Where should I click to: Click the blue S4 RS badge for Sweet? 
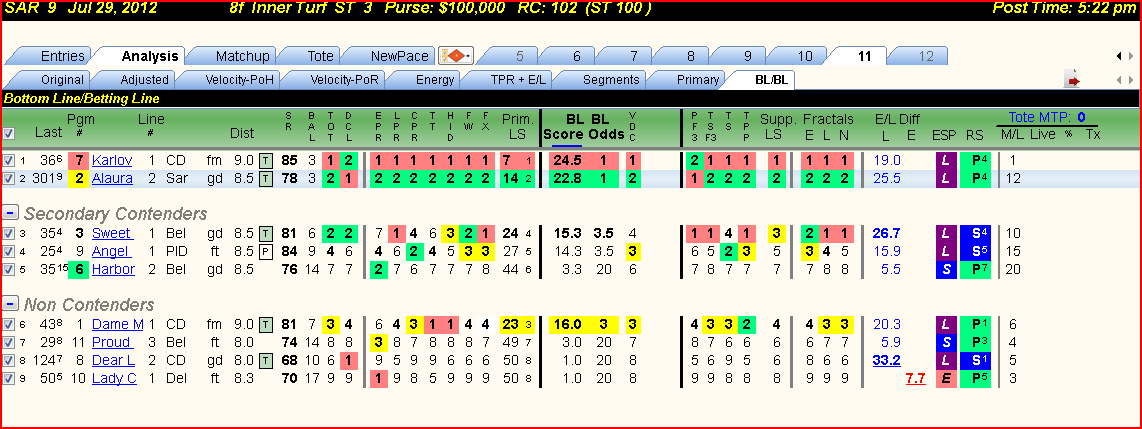tap(975, 233)
